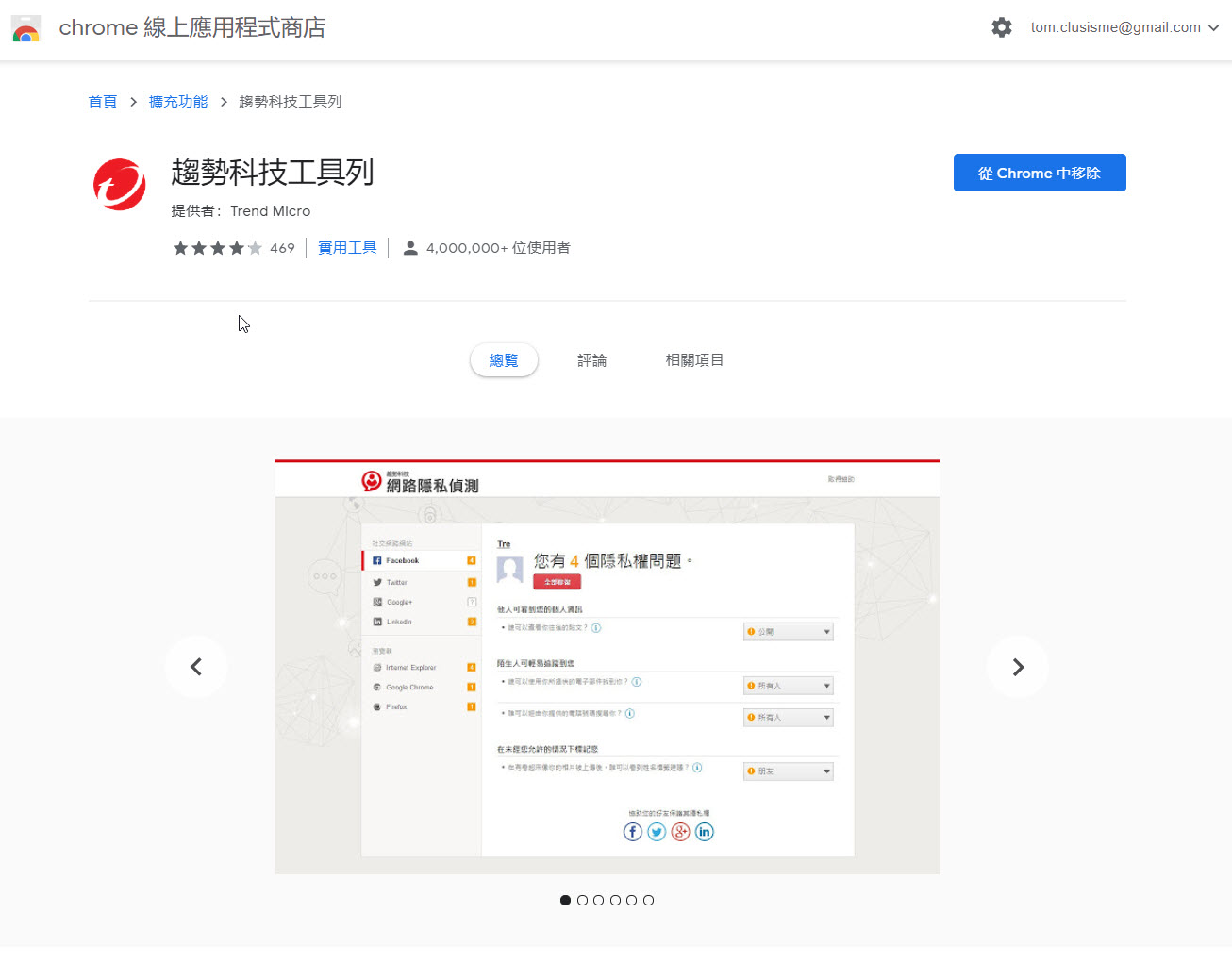The width and height of the screenshot is (1232, 963).
Task: Switch to the 評論 tab
Action: tap(592, 360)
